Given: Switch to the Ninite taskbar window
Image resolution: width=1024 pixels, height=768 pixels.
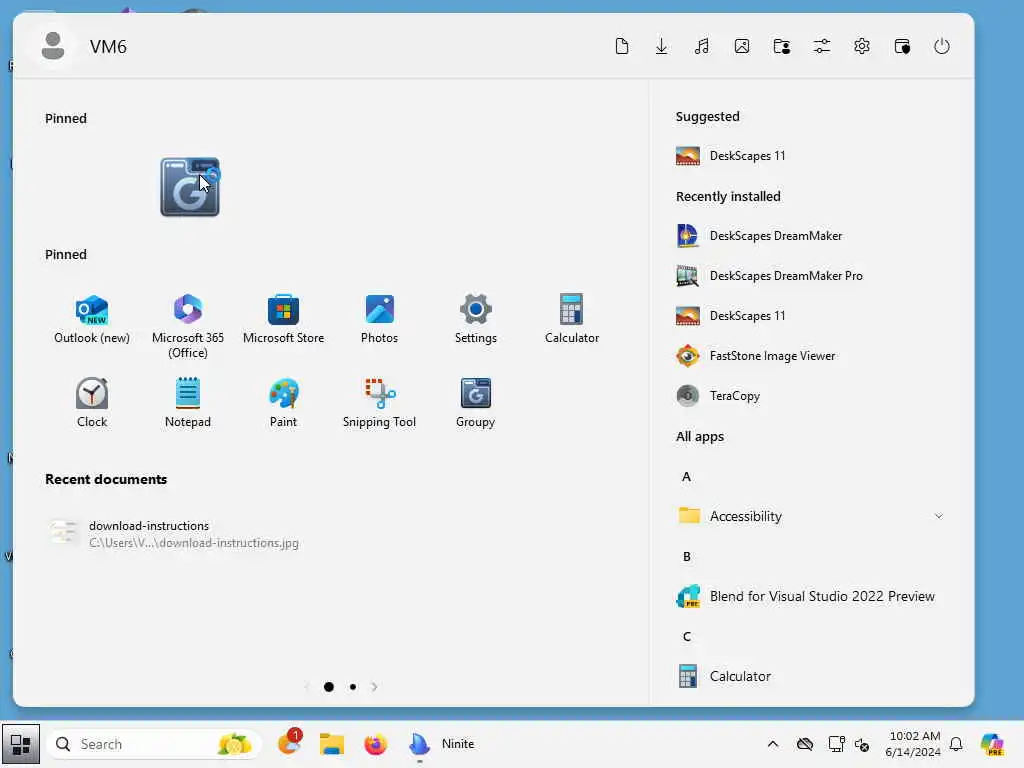Looking at the screenshot, I should click(x=441, y=744).
